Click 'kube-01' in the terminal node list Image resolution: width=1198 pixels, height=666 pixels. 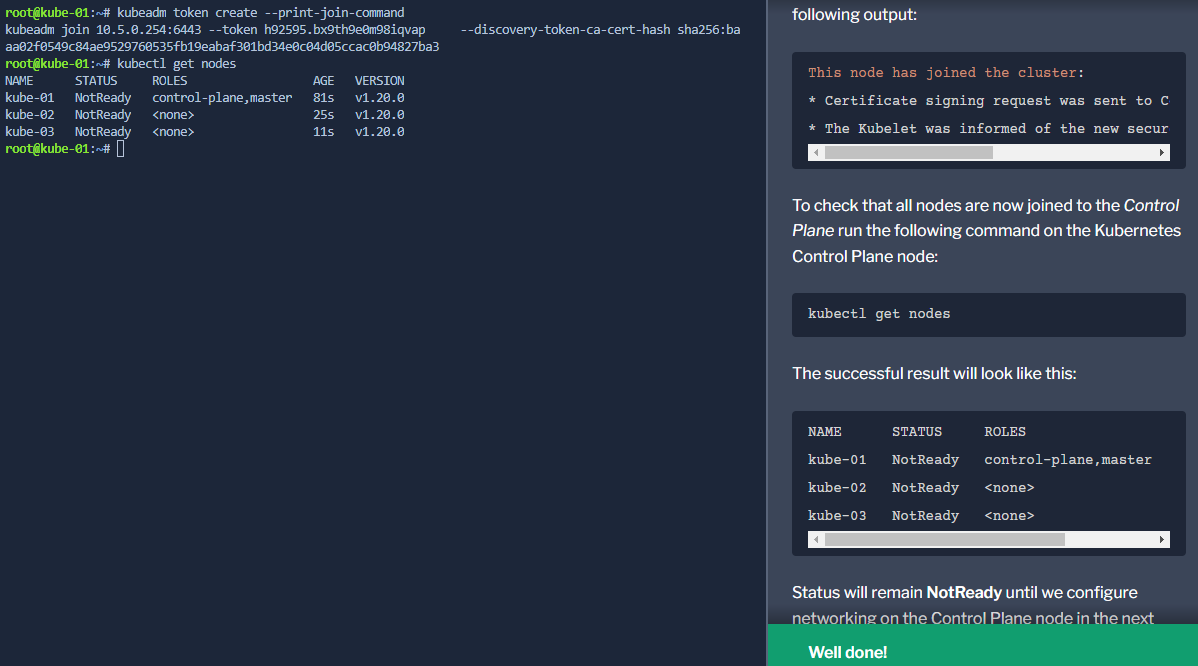click(30, 98)
